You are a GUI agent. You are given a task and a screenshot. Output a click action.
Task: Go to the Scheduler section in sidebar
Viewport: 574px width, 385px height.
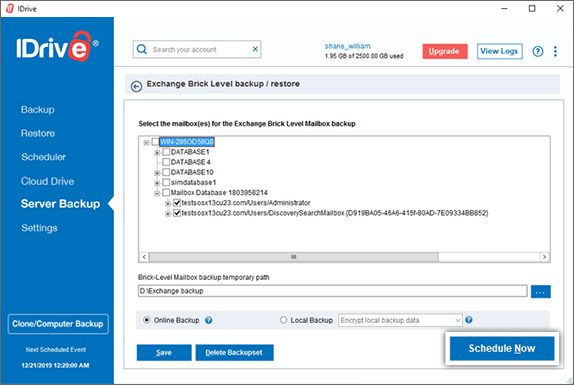(43, 157)
